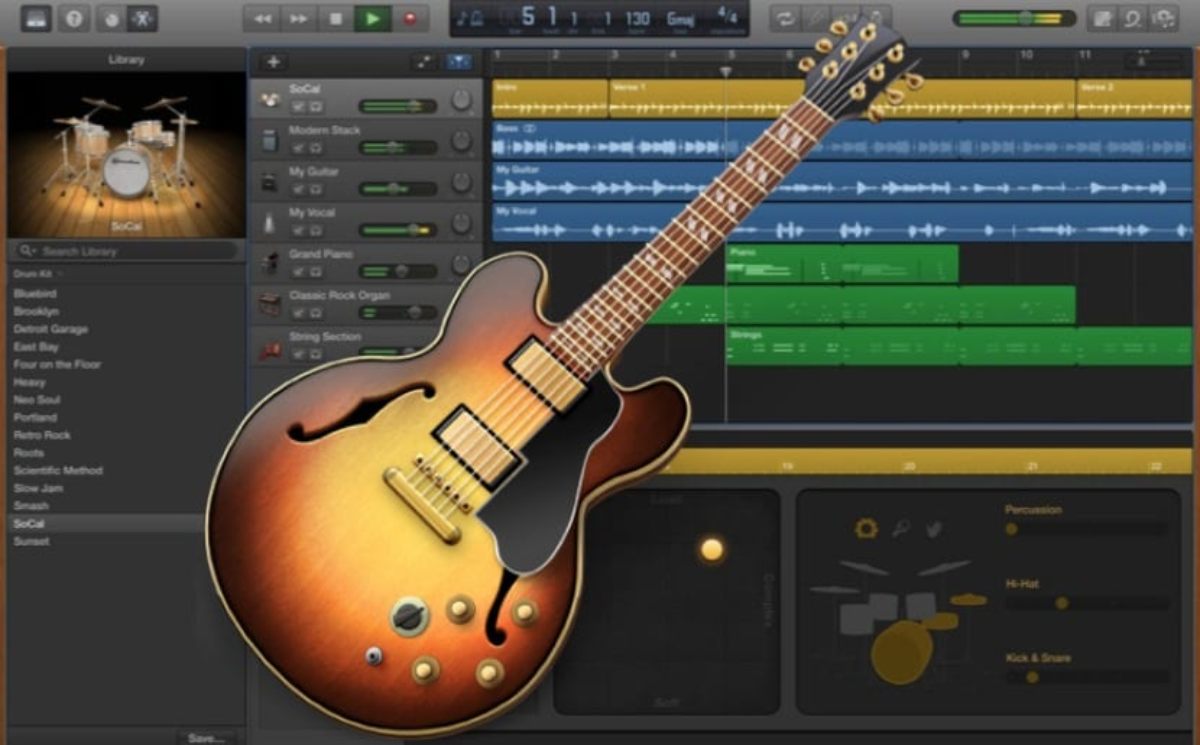Solo the My Guitar track
Image resolution: width=1200 pixels, height=745 pixels.
(315, 189)
